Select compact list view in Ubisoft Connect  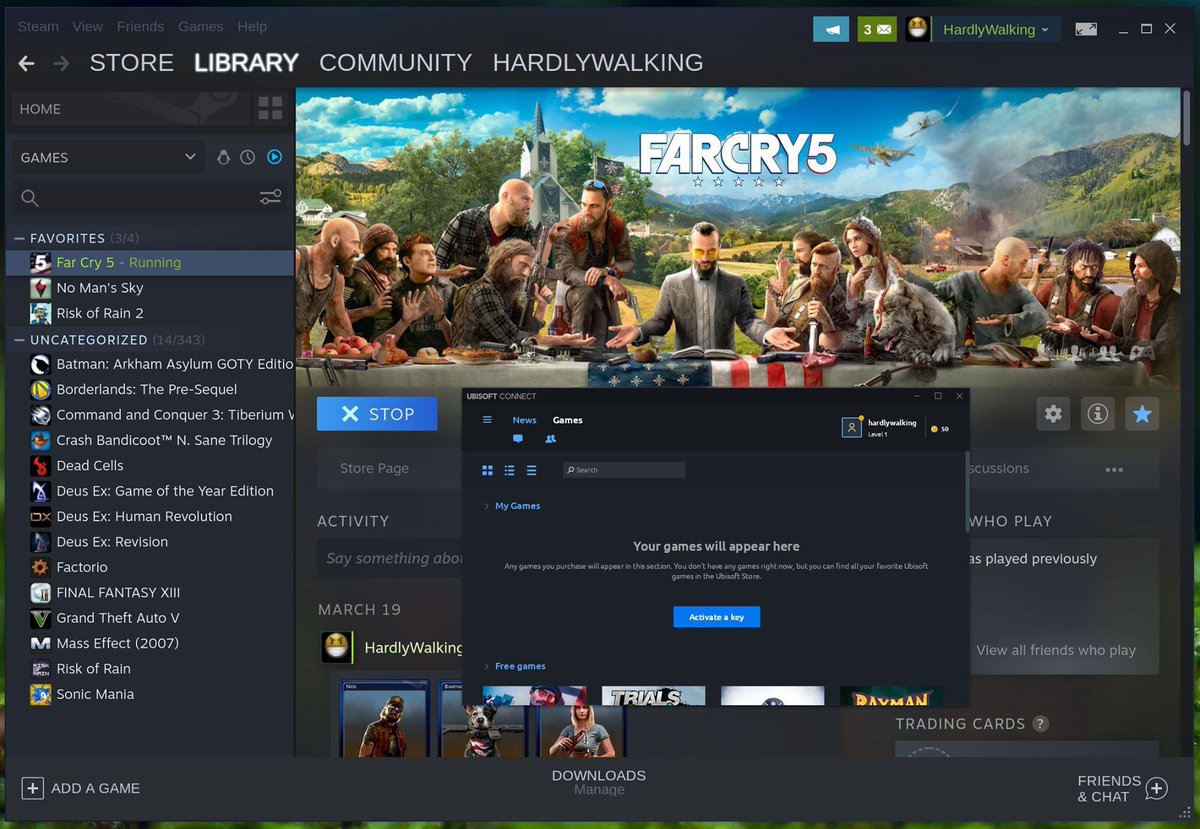tap(532, 470)
